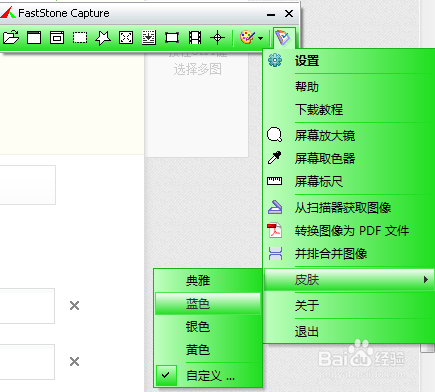Select Capture Scrolling Window tool

click(x=149, y=37)
